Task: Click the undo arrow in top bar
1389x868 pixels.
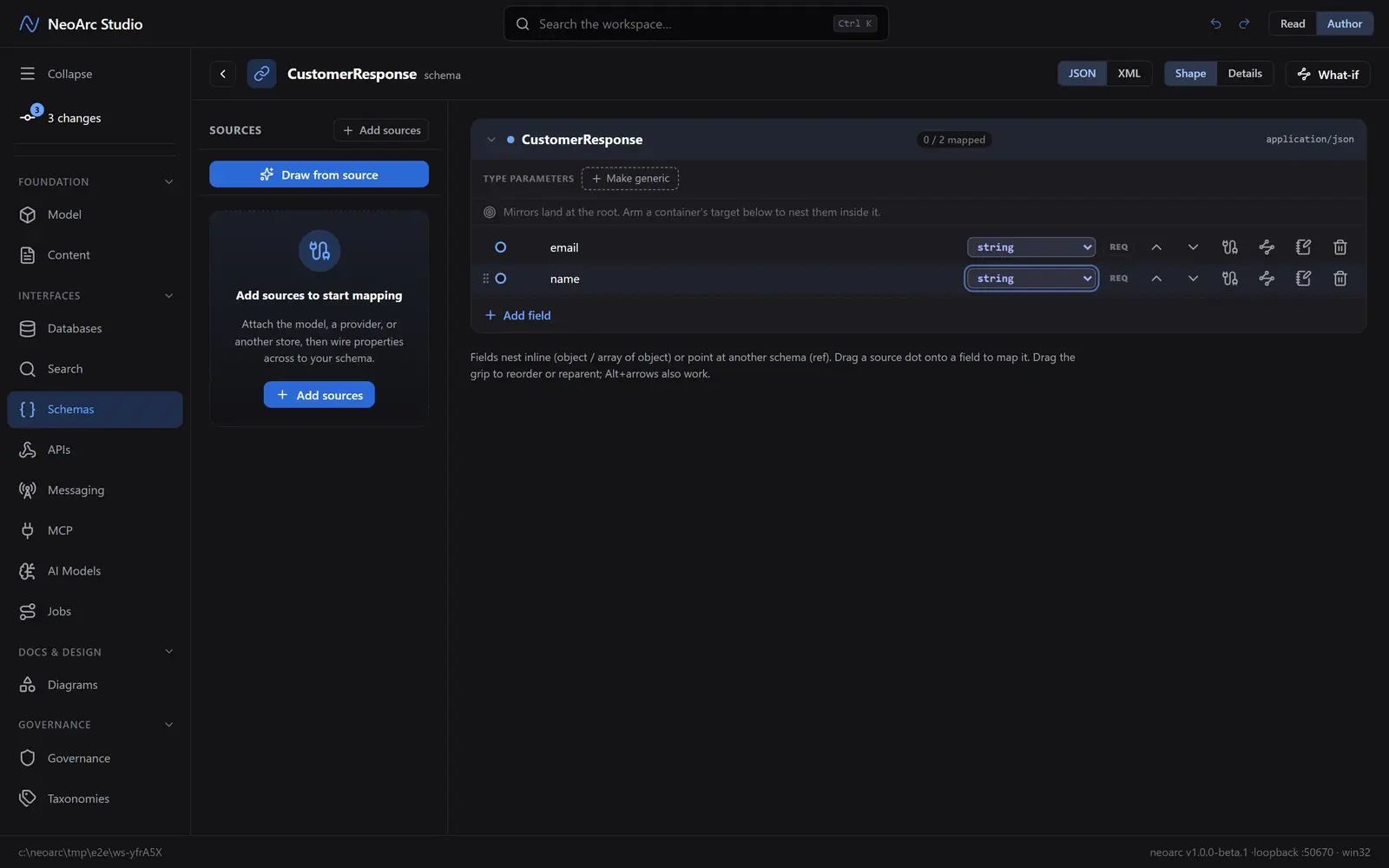Action: (1215, 23)
